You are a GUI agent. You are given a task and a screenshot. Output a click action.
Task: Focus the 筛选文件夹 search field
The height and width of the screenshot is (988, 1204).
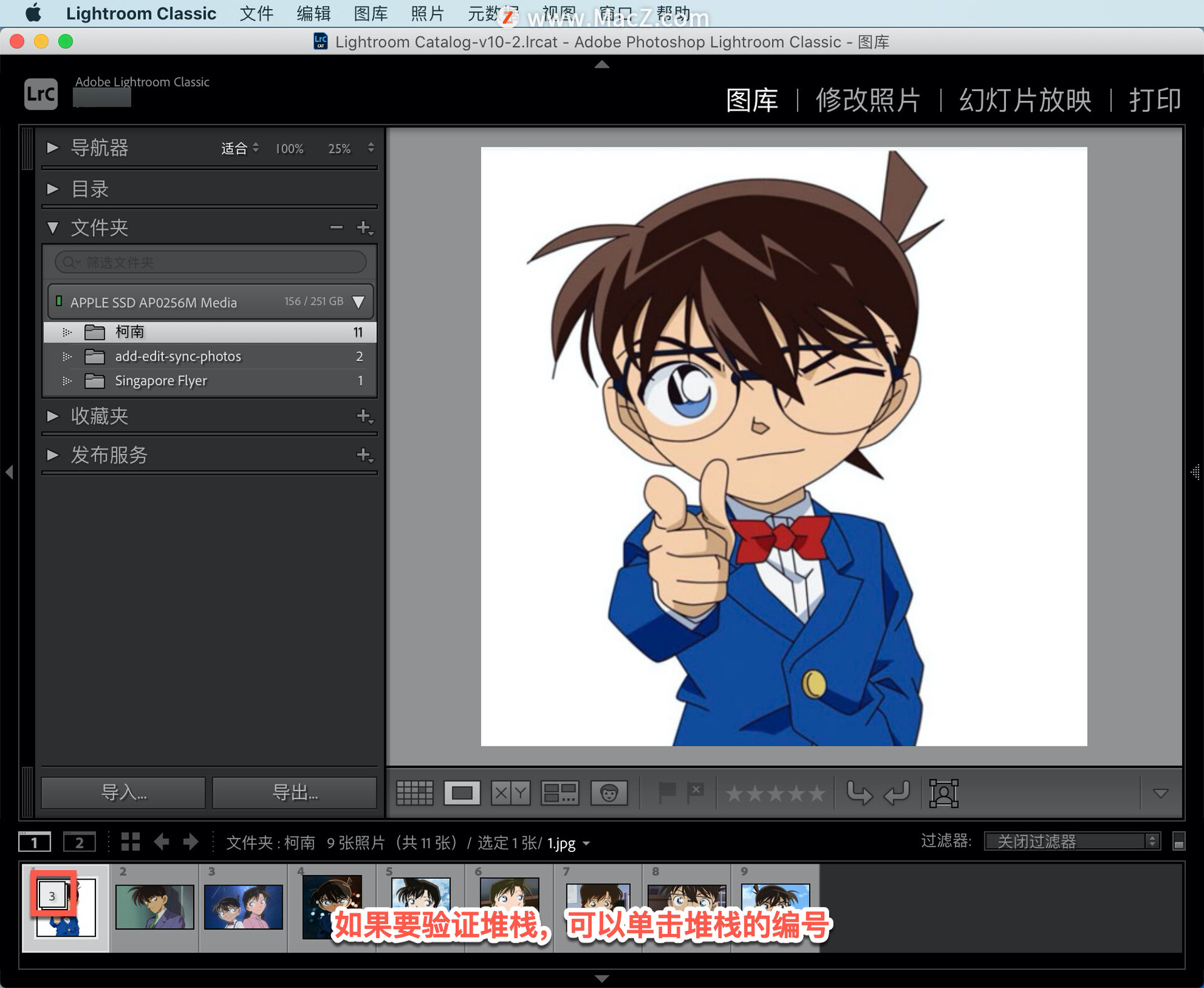(211, 262)
